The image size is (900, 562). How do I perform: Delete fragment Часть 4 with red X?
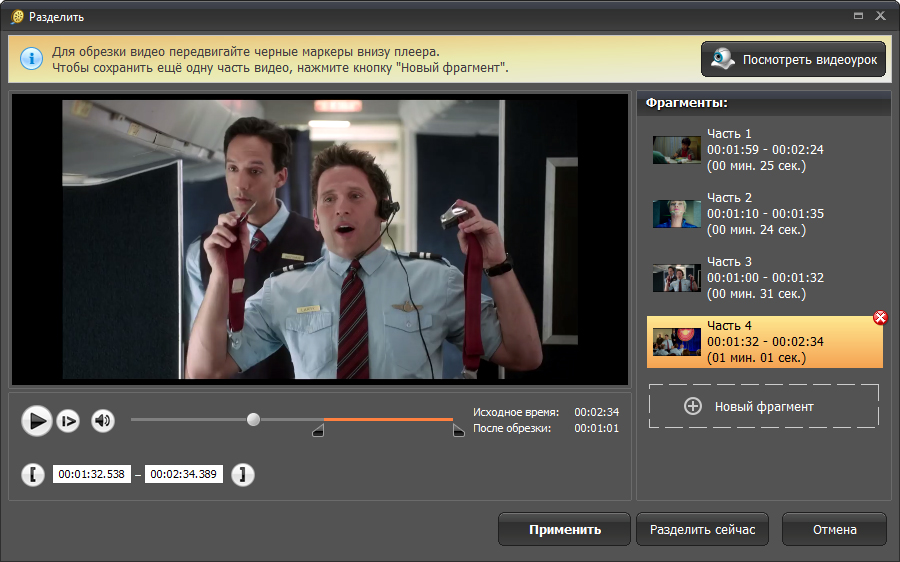[x=880, y=317]
